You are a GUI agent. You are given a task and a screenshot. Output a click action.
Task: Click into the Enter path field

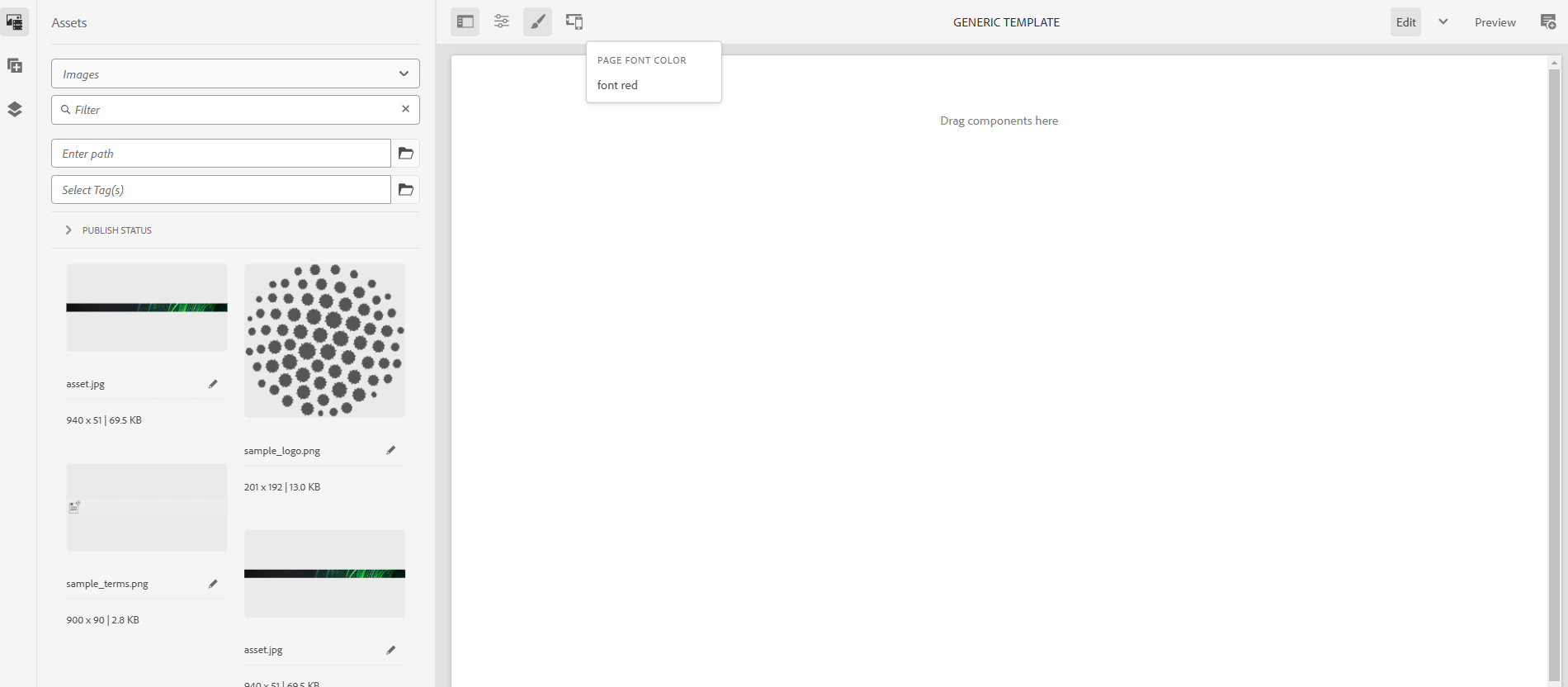pos(221,154)
